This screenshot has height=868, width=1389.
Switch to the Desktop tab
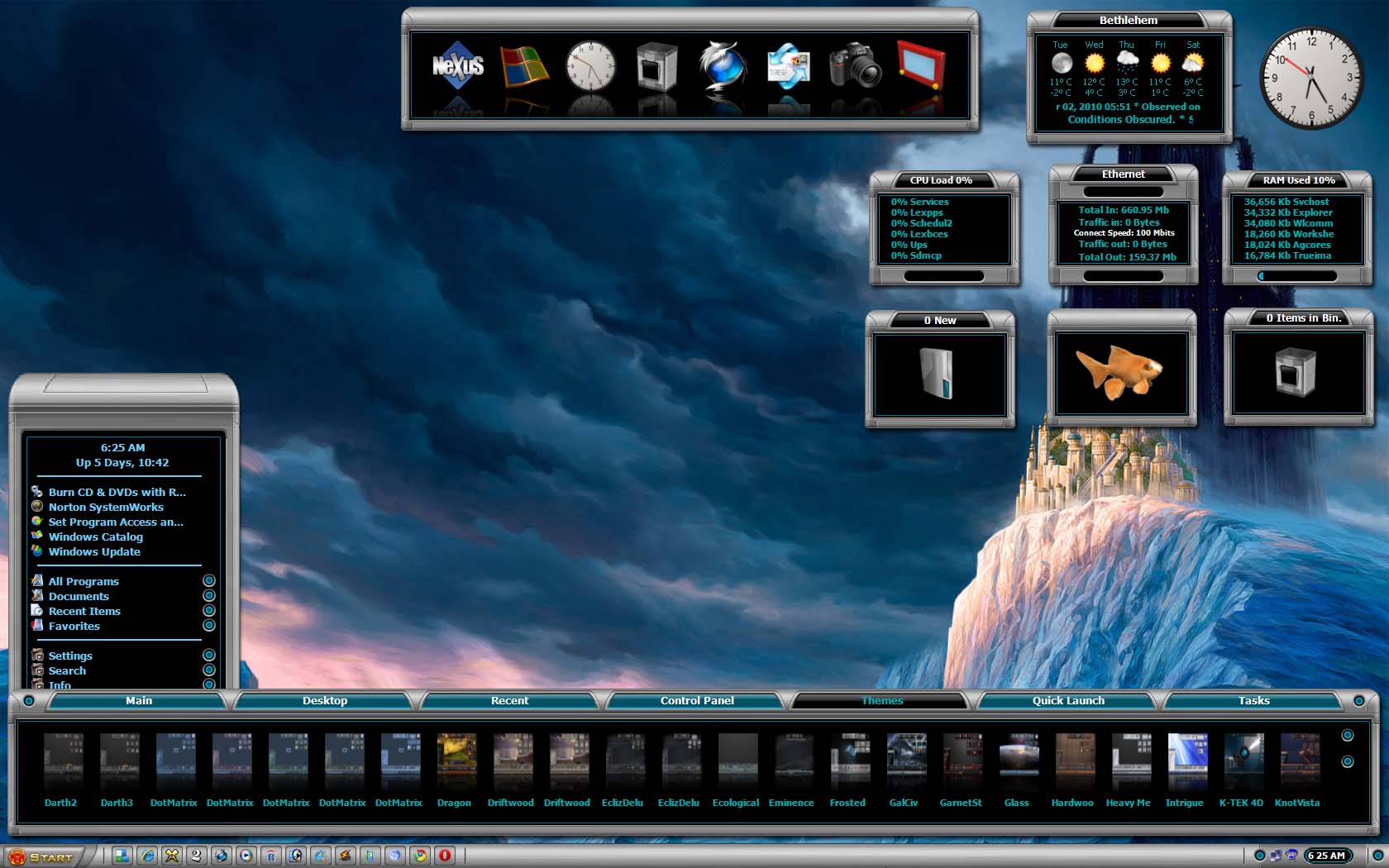point(325,701)
